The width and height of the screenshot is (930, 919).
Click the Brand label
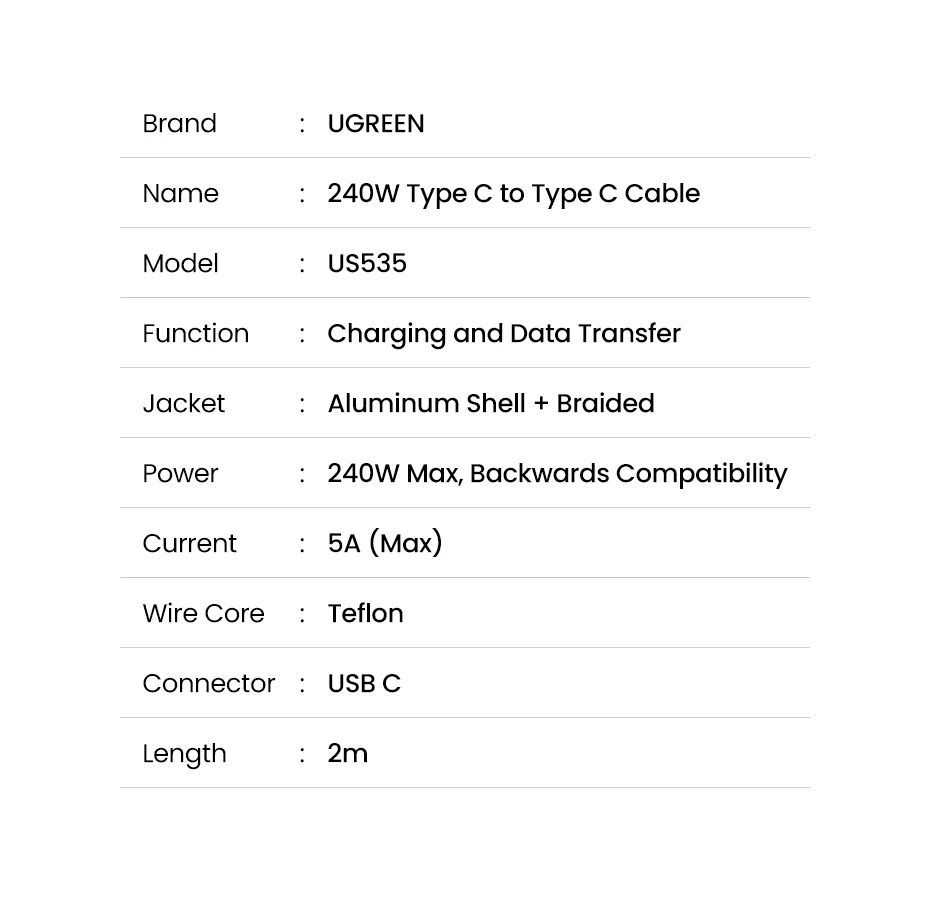(x=179, y=123)
